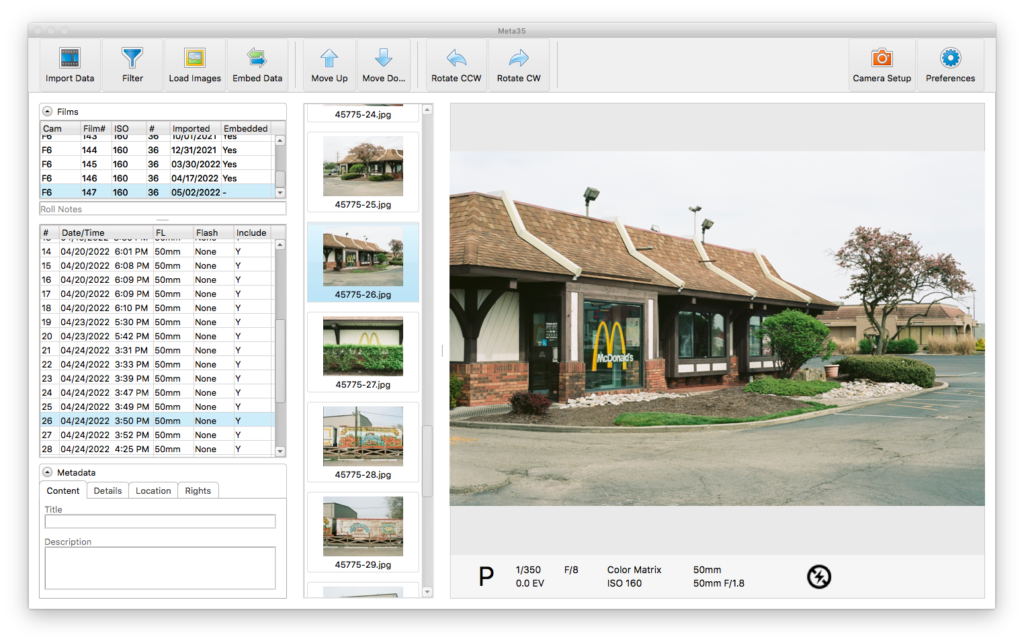
Task: Sort films by the Embedded column header
Action: (246, 129)
